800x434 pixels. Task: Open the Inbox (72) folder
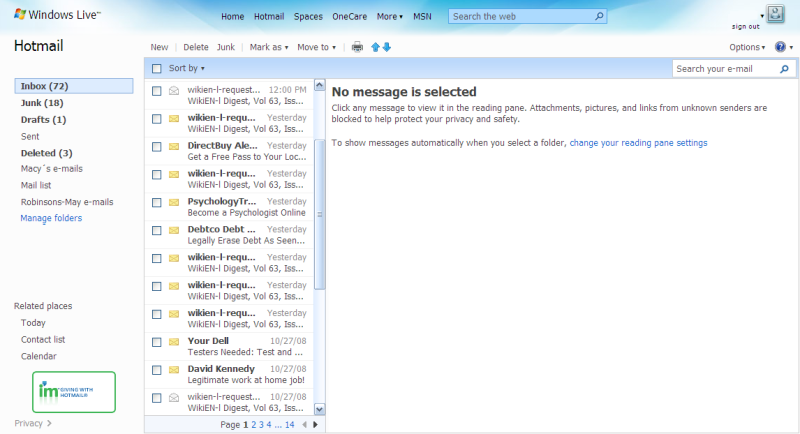pyautogui.click(x=74, y=86)
